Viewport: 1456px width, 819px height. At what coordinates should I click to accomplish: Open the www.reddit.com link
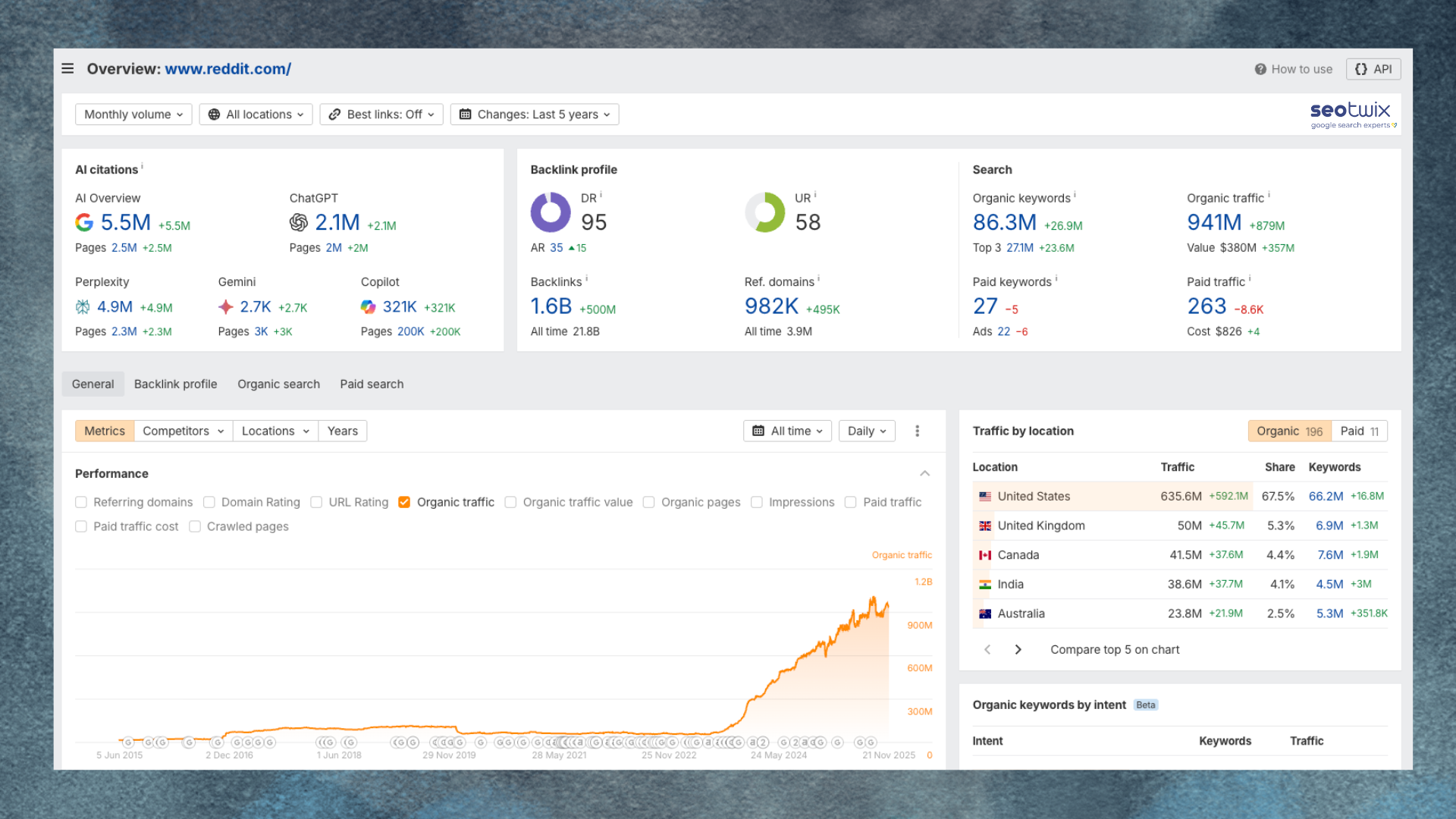pyautogui.click(x=227, y=69)
